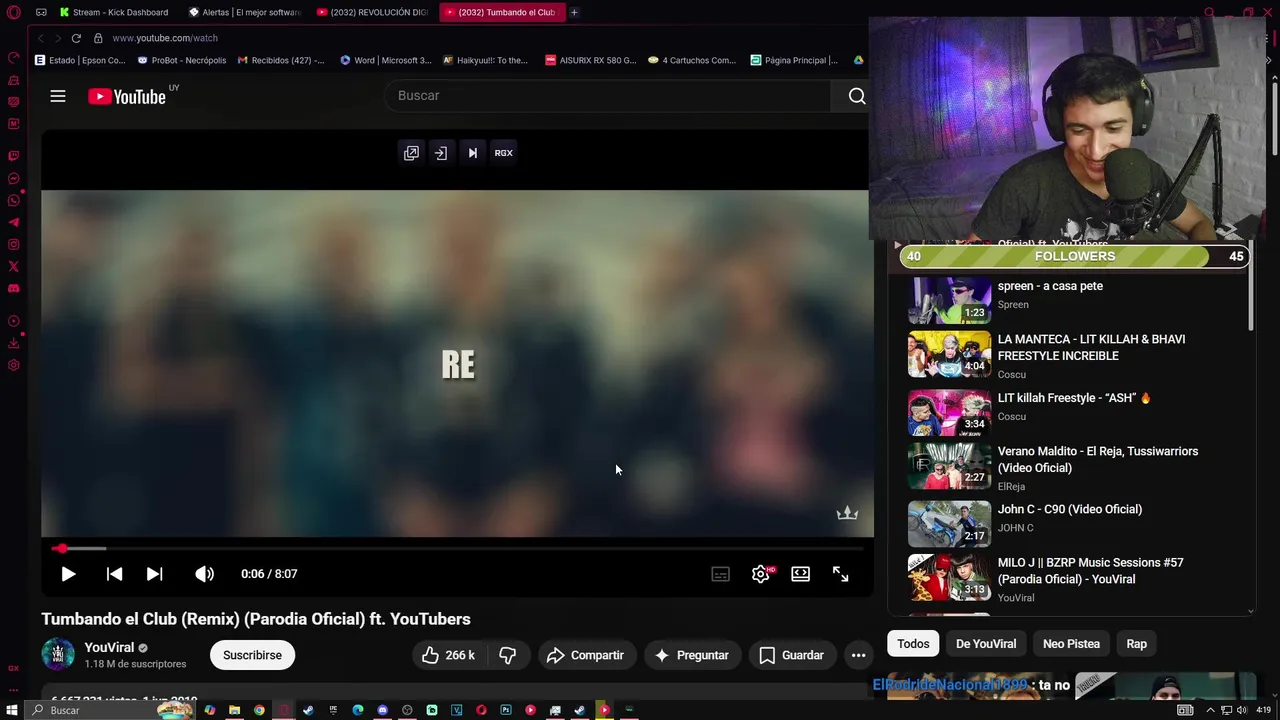The width and height of the screenshot is (1280, 720).
Task: Switch video to fullscreen
Action: 840,574
